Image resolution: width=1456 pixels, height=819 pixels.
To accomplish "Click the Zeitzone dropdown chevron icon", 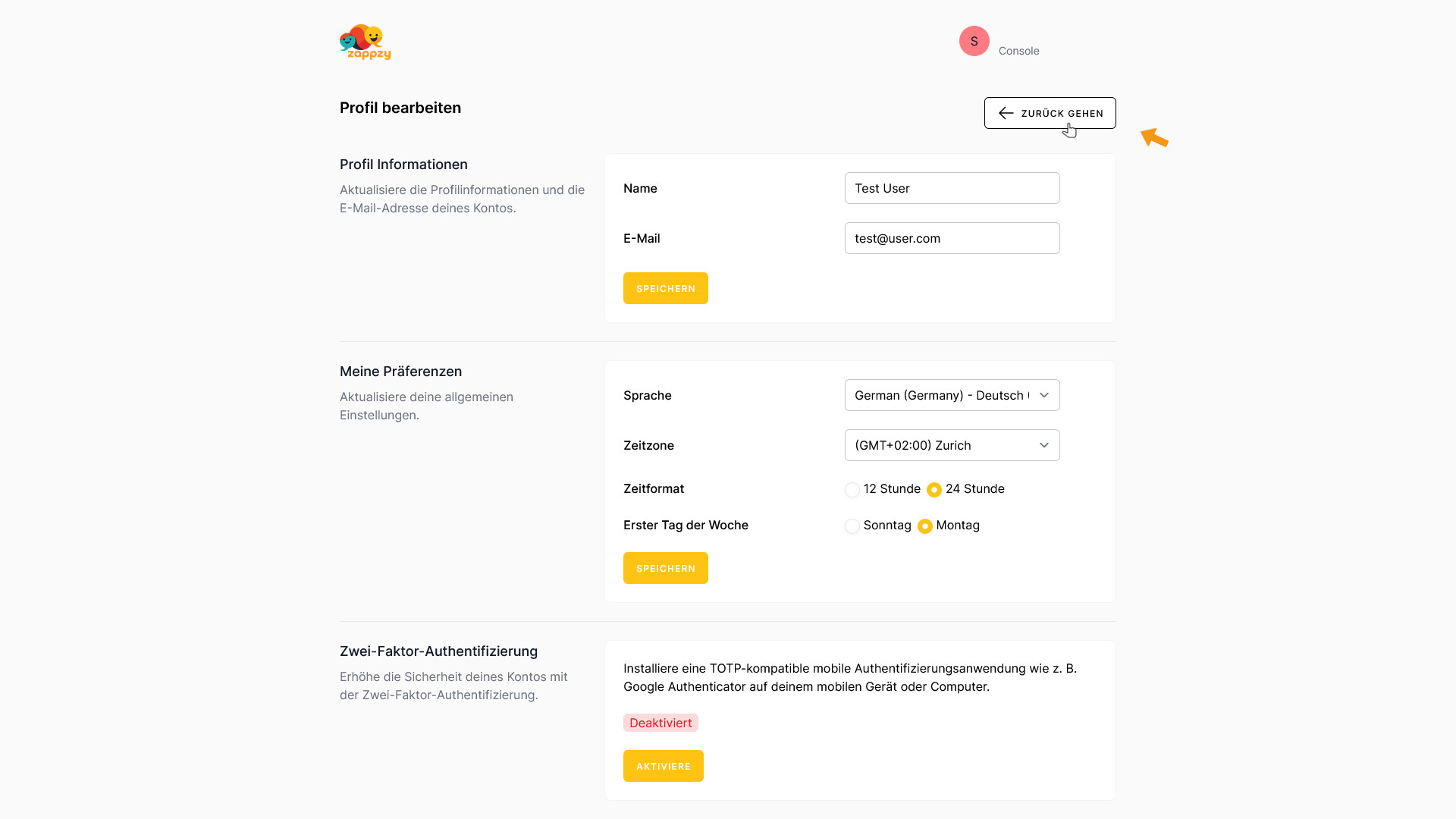I will [1043, 445].
